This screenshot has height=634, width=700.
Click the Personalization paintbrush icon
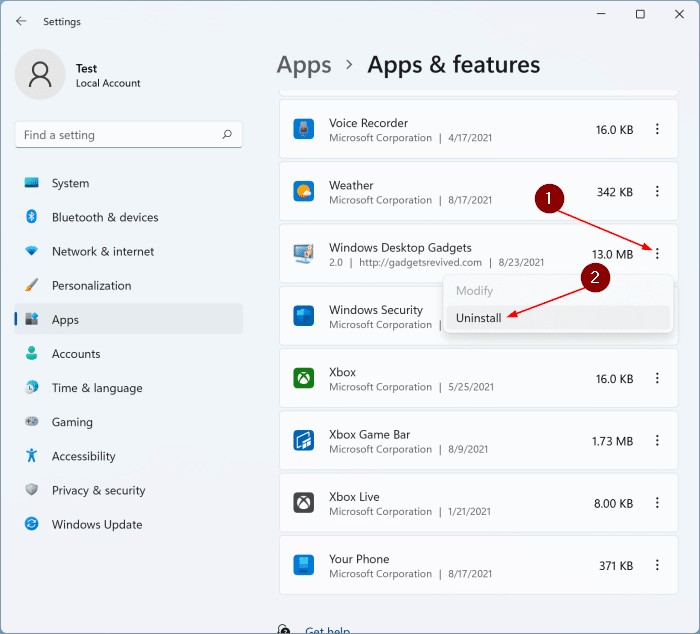[x=32, y=285]
